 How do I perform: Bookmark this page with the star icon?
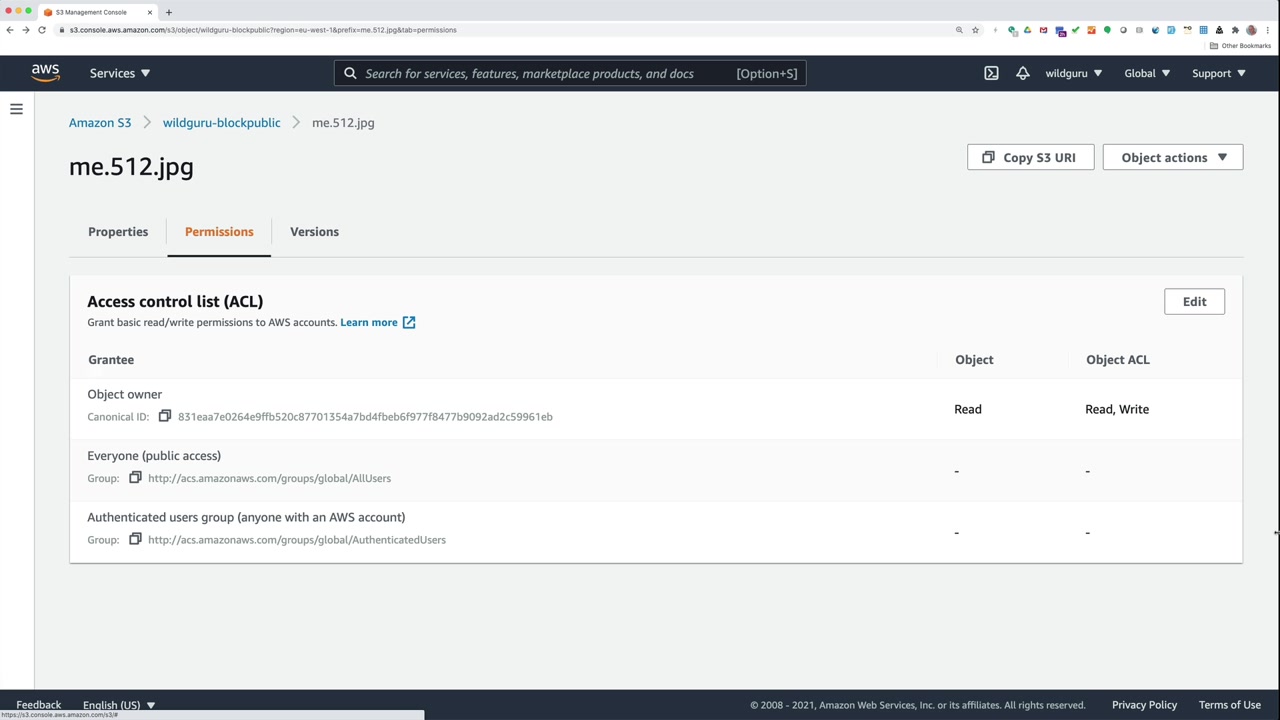click(x=975, y=30)
